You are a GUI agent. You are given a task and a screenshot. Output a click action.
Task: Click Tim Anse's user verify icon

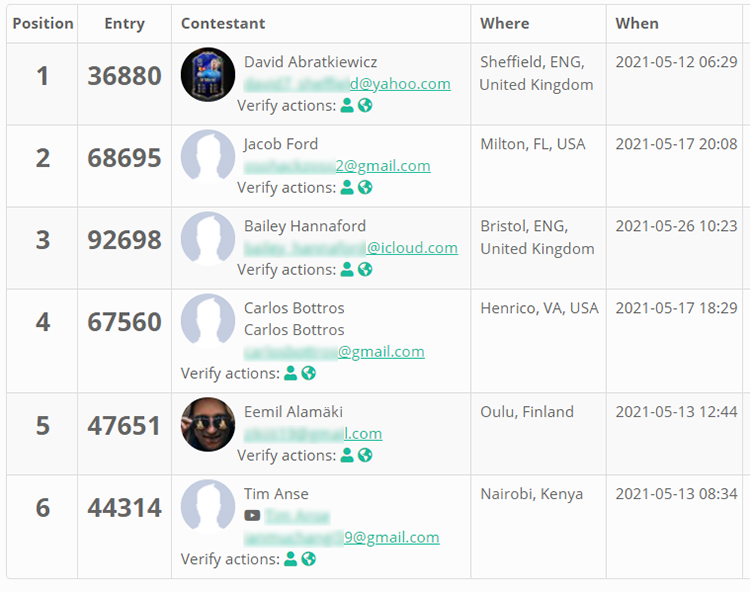point(290,559)
